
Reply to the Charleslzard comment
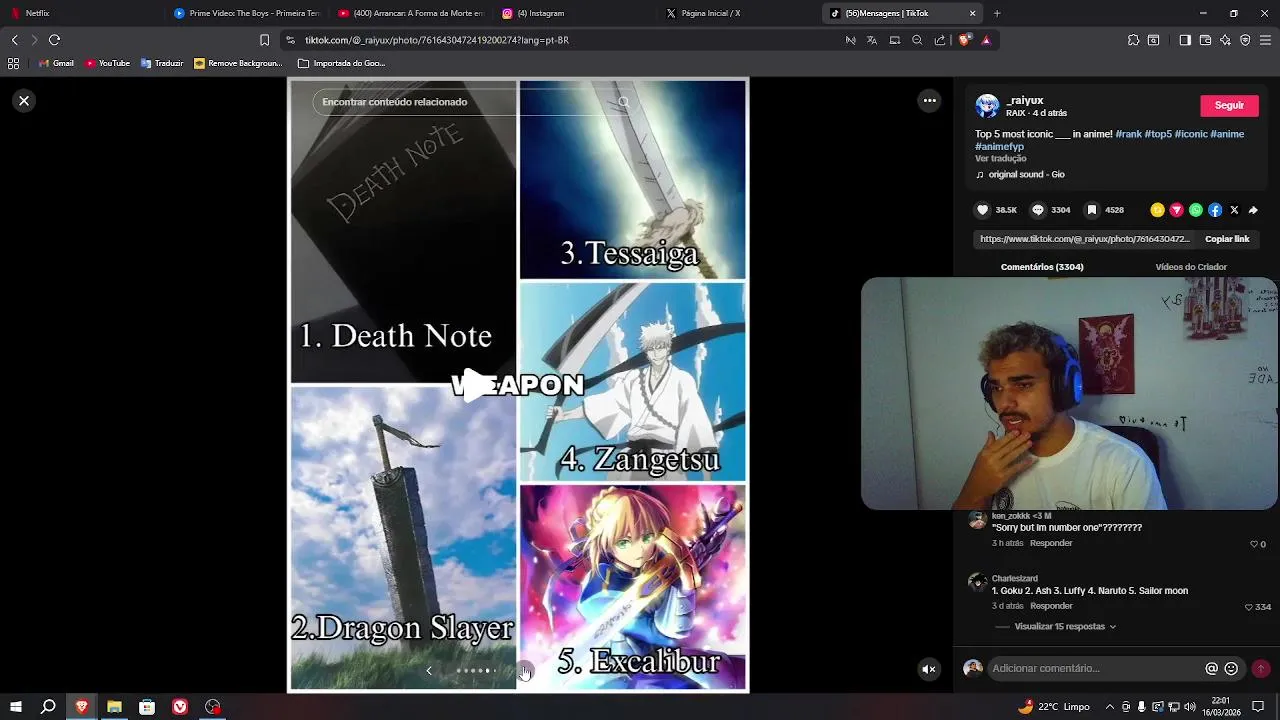(1051, 606)
